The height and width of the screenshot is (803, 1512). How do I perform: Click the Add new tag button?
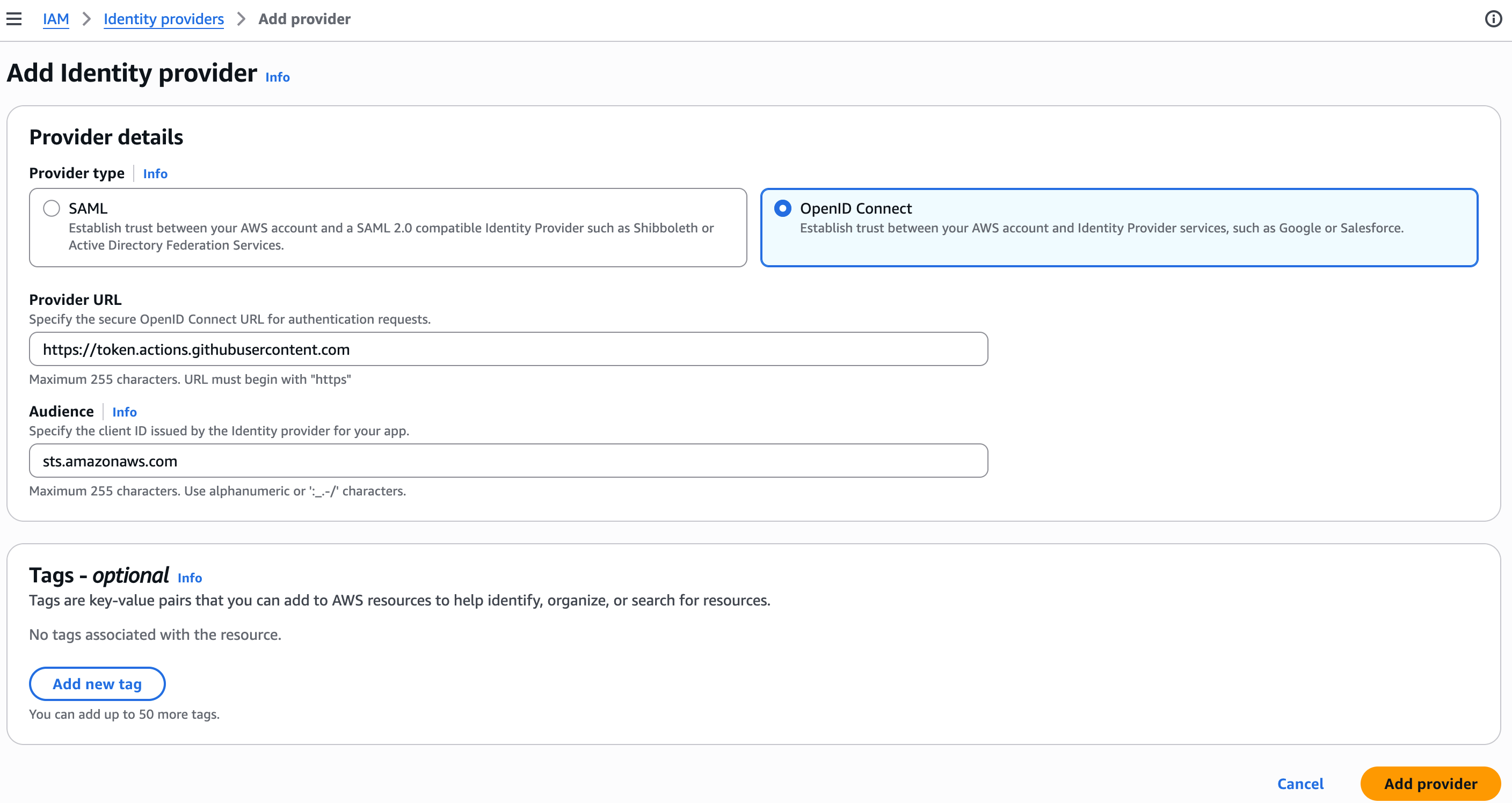(97, 683)
